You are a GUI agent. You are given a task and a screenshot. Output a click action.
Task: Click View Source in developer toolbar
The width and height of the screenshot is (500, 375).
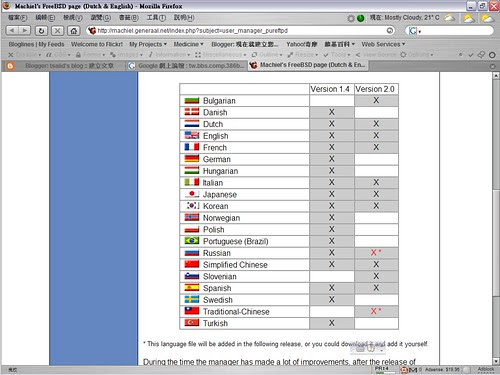click(376, 55)
